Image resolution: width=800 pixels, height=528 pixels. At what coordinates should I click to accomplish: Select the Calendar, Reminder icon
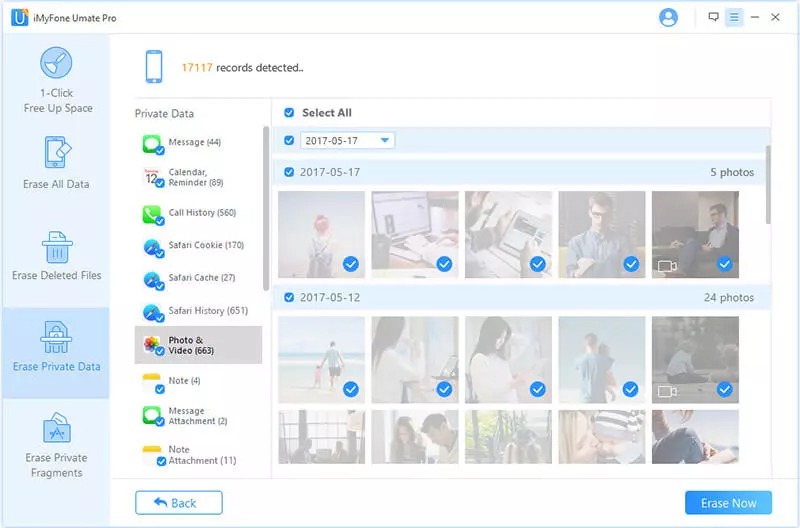click(152, 178)
